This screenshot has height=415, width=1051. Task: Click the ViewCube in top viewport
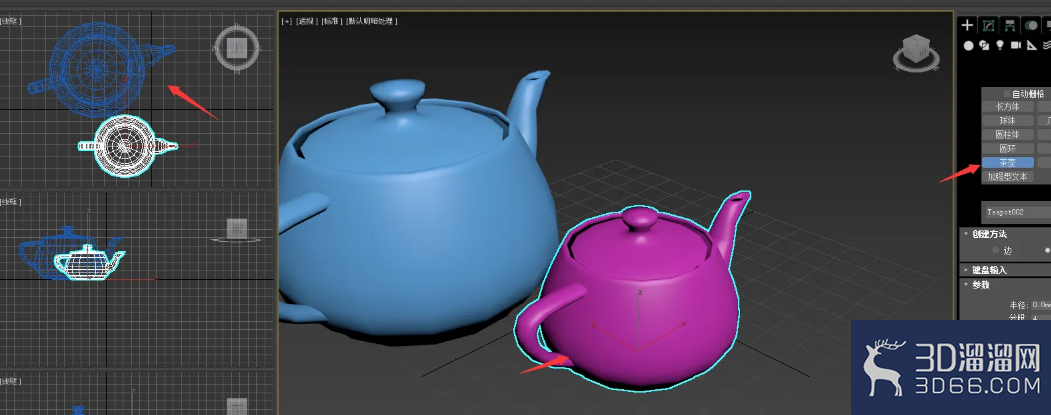click(236, 48)
